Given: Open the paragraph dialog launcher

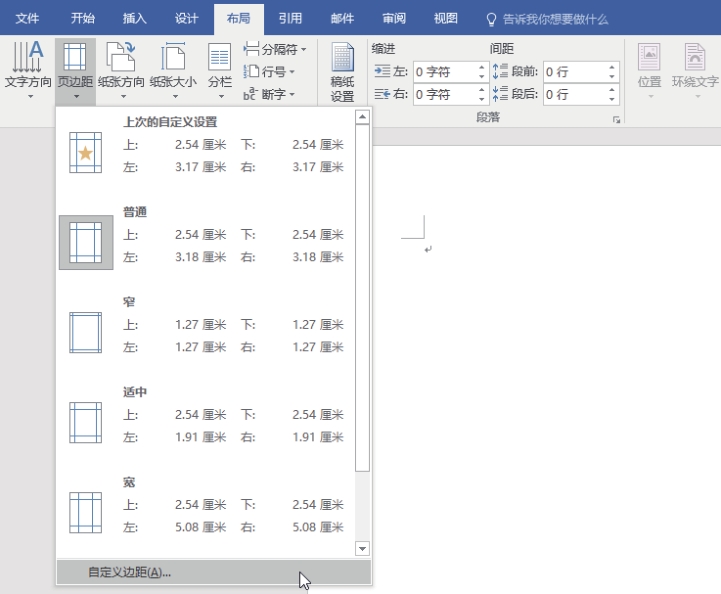Looking at the screenshot, I should (616, 120).
